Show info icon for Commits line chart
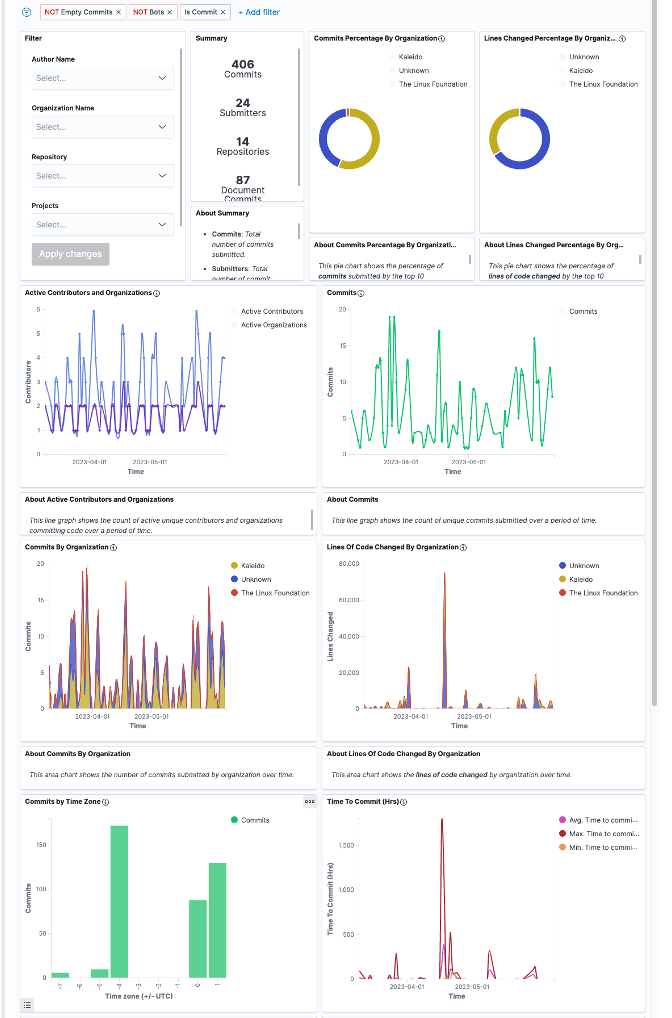Screen dimensions: 672x1018 point(361,293)
